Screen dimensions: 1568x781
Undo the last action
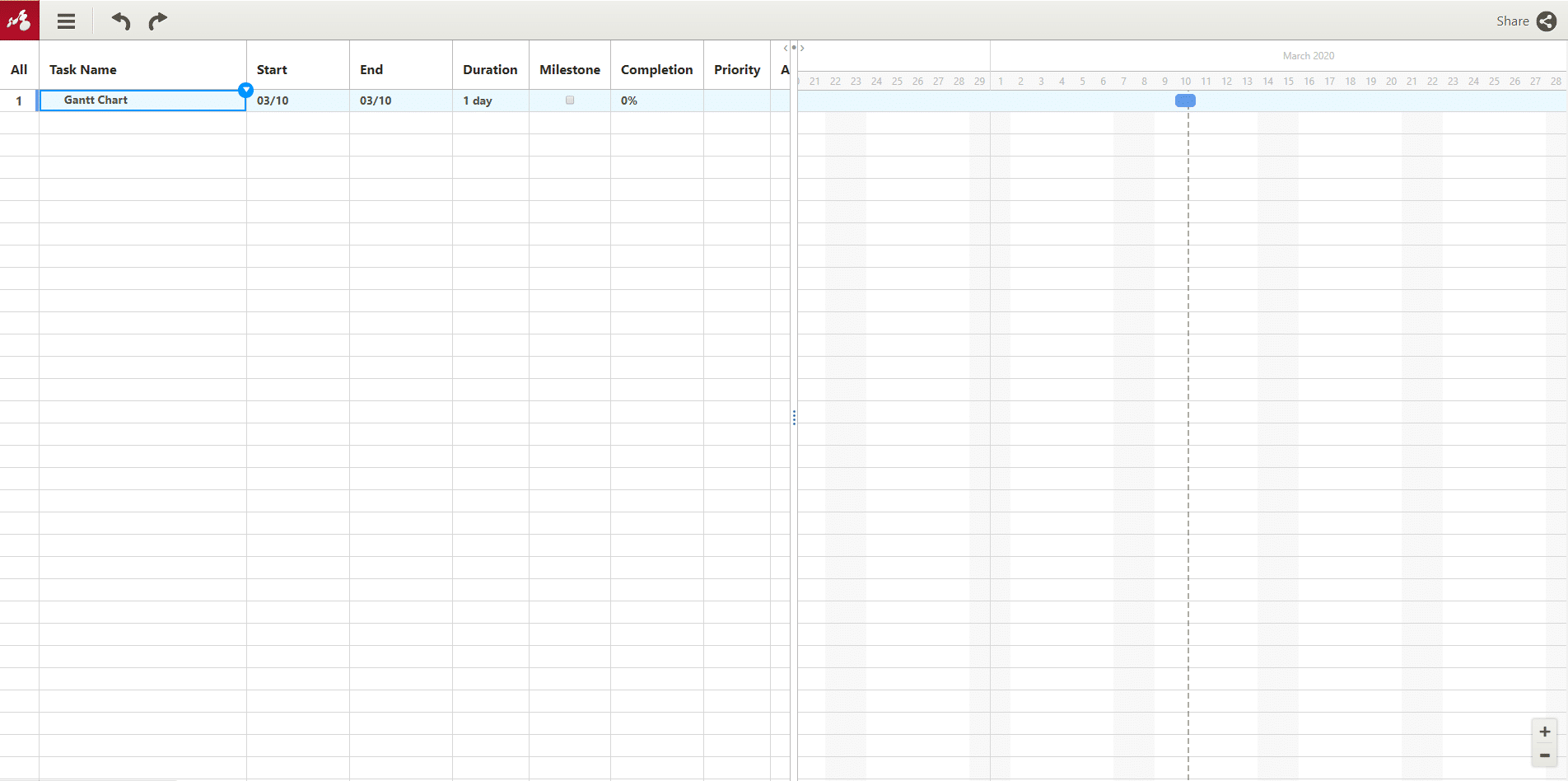pyautogui.click(x=121, y=21)
